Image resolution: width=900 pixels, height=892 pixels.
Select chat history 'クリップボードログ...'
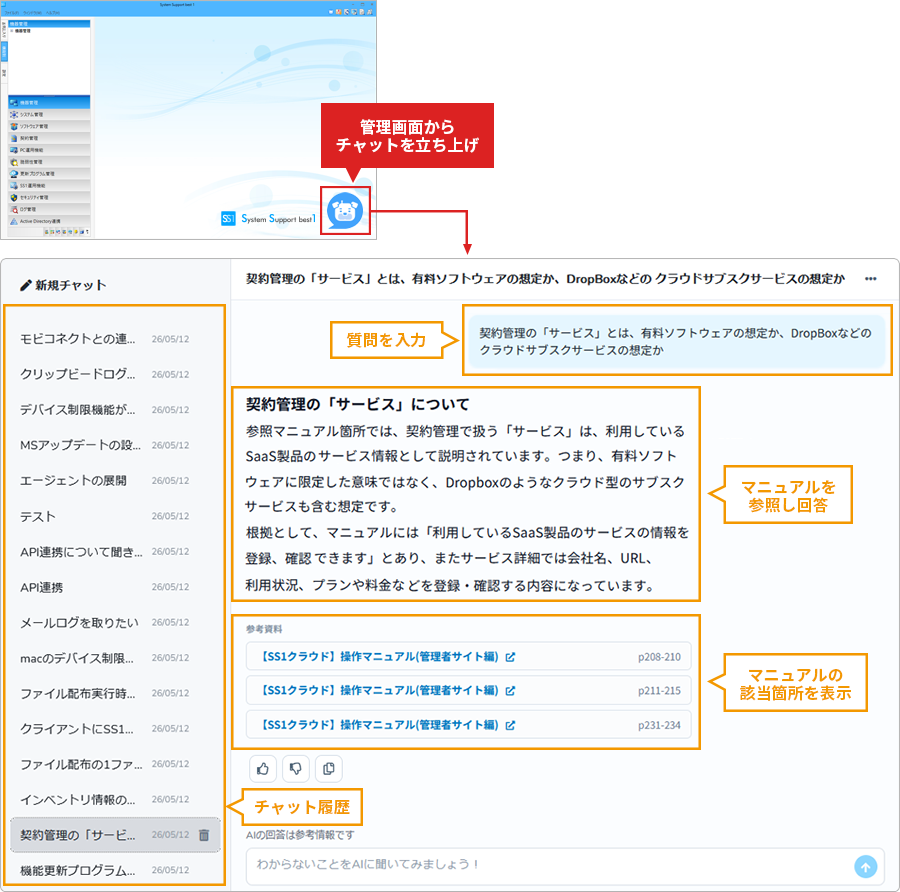tap(114, 374)
